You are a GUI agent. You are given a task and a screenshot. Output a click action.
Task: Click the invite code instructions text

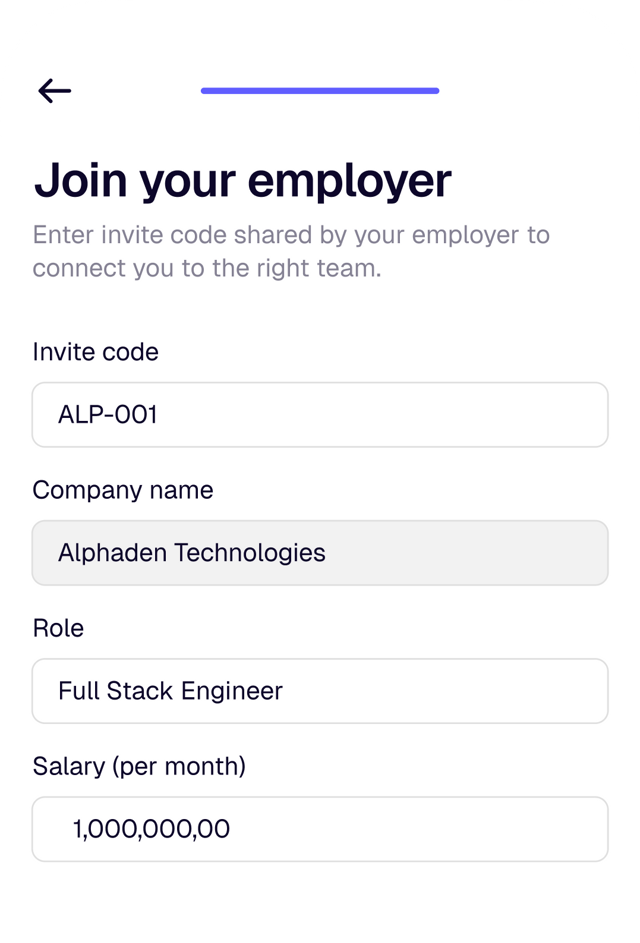click(290, 250)
